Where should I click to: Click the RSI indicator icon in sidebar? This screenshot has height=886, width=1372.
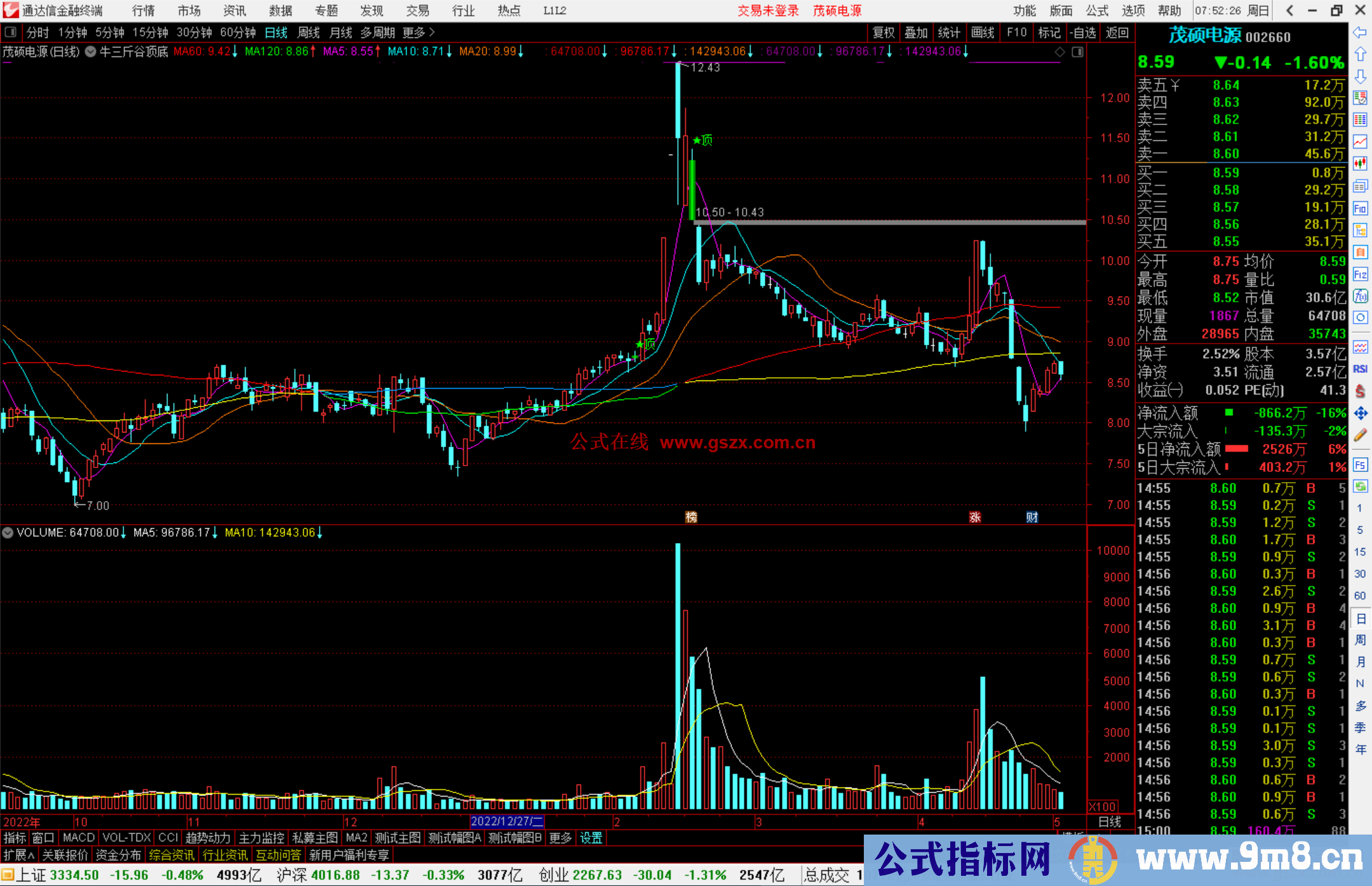pyautogui.click(x=1360, y=369)
